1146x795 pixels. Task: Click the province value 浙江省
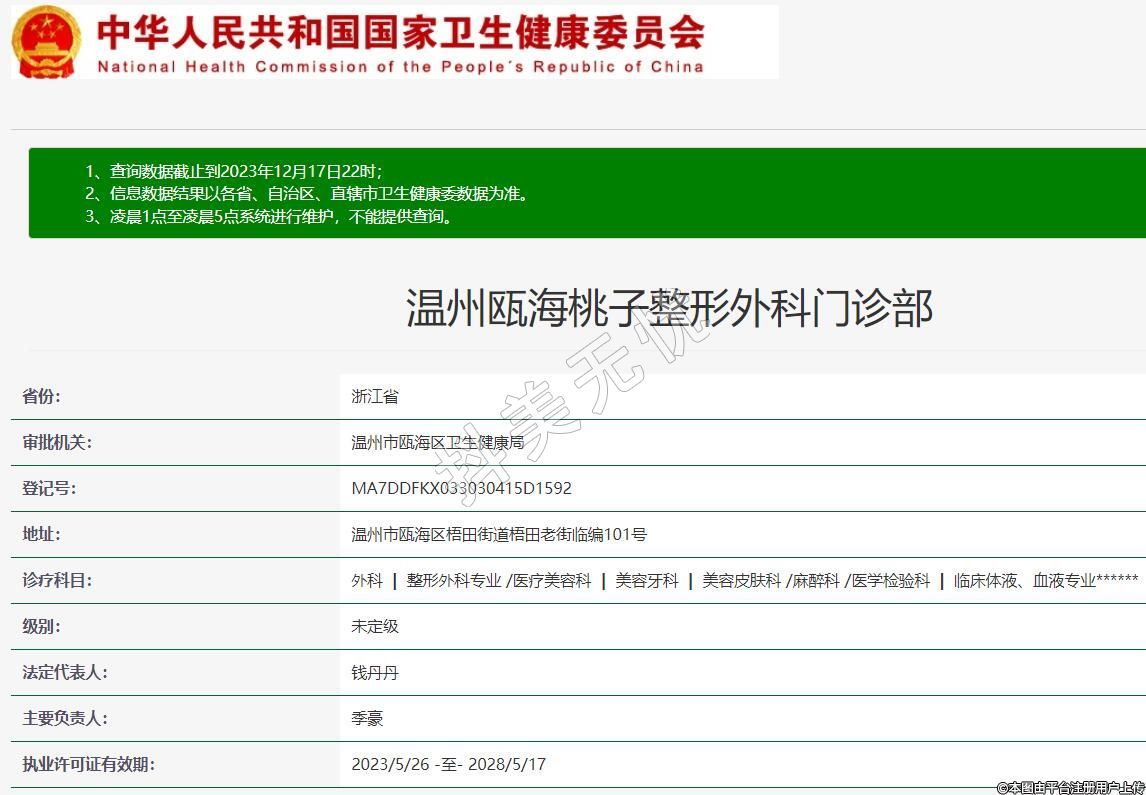375,396
